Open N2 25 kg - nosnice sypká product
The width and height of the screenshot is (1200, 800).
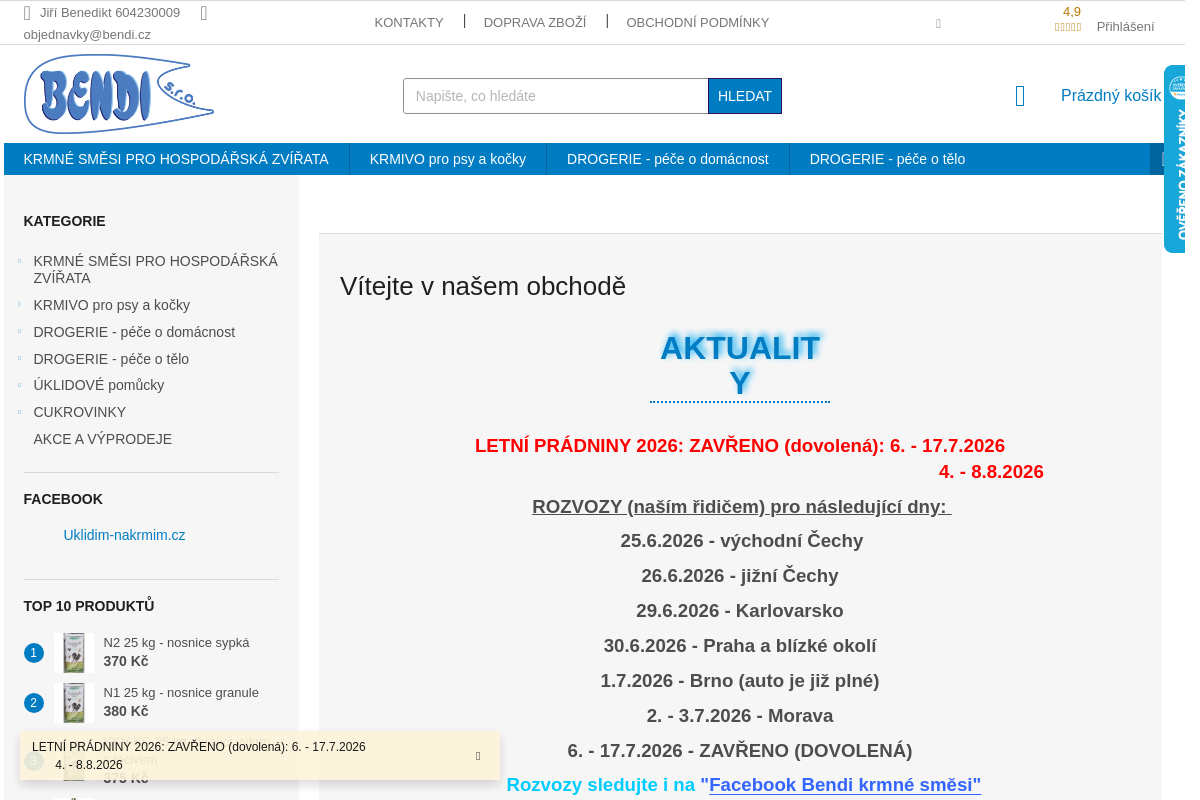tap(177, 643)
